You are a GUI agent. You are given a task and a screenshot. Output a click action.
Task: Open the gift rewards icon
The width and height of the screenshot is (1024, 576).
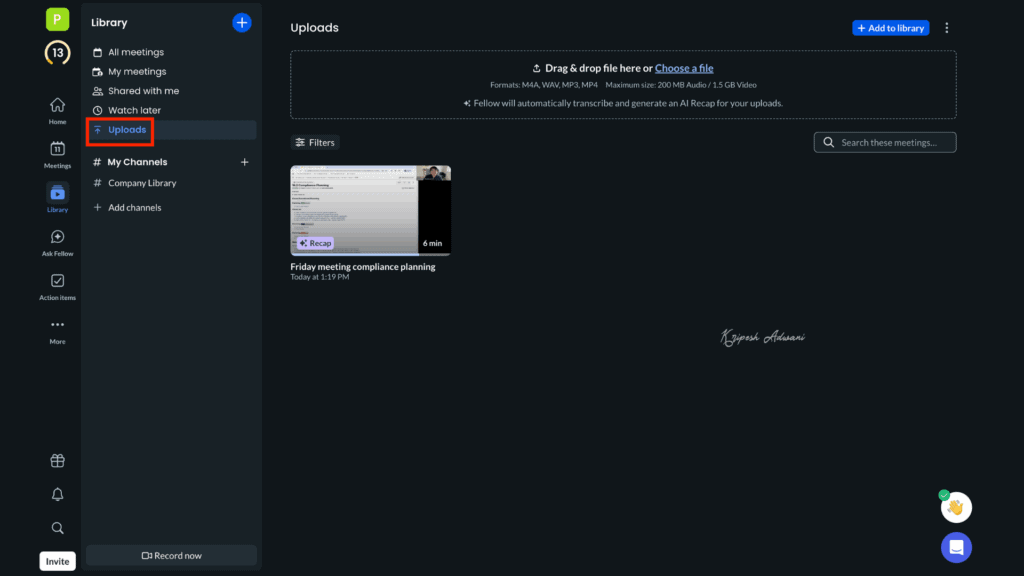(x=57, y=461)
